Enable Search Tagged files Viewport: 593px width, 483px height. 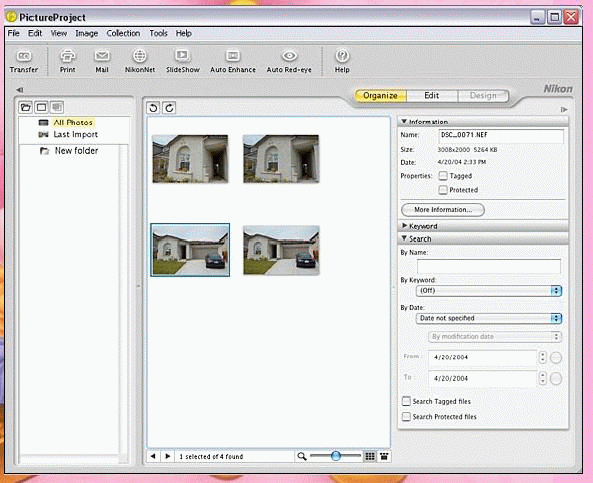click(406, 401)
